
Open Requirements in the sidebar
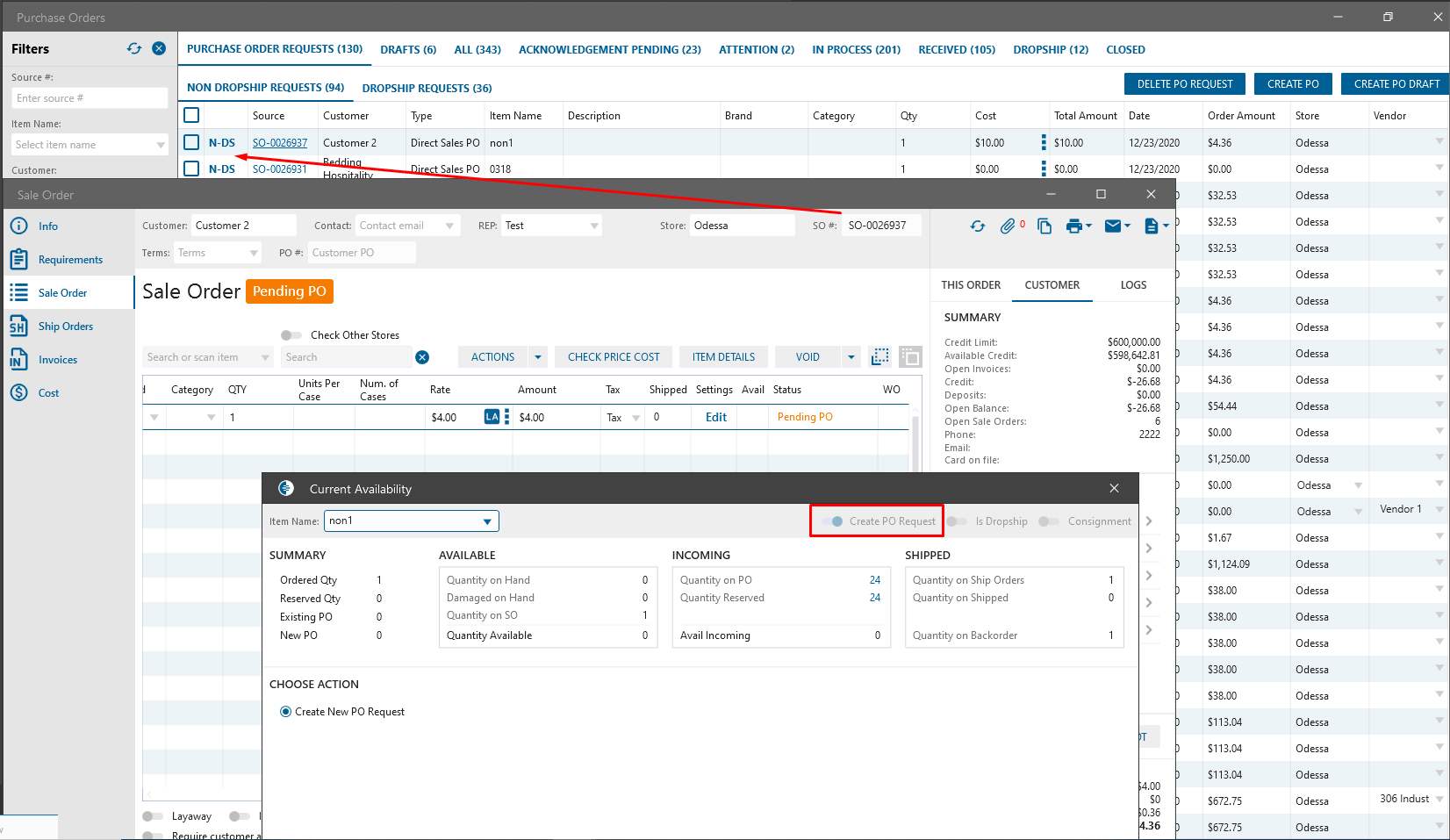(x=70, y=260)
